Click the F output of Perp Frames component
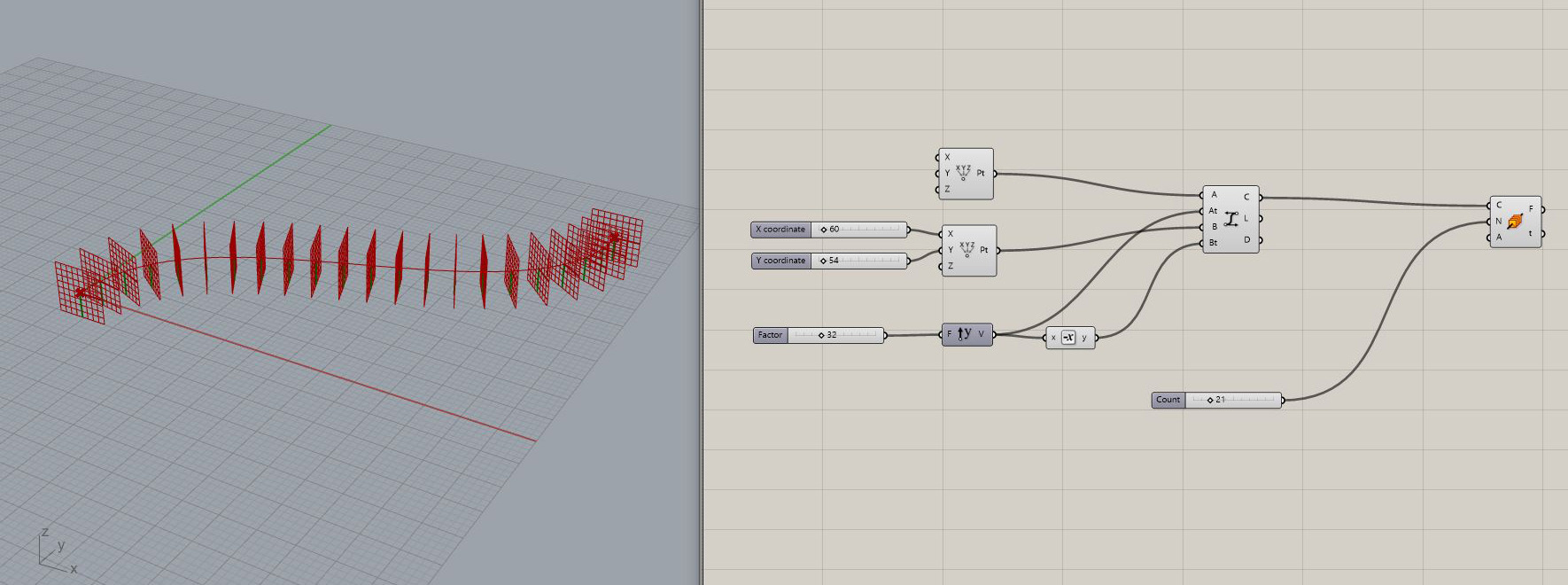The height and width of the screenshot is (585, 1568). tap(1532, 209)
